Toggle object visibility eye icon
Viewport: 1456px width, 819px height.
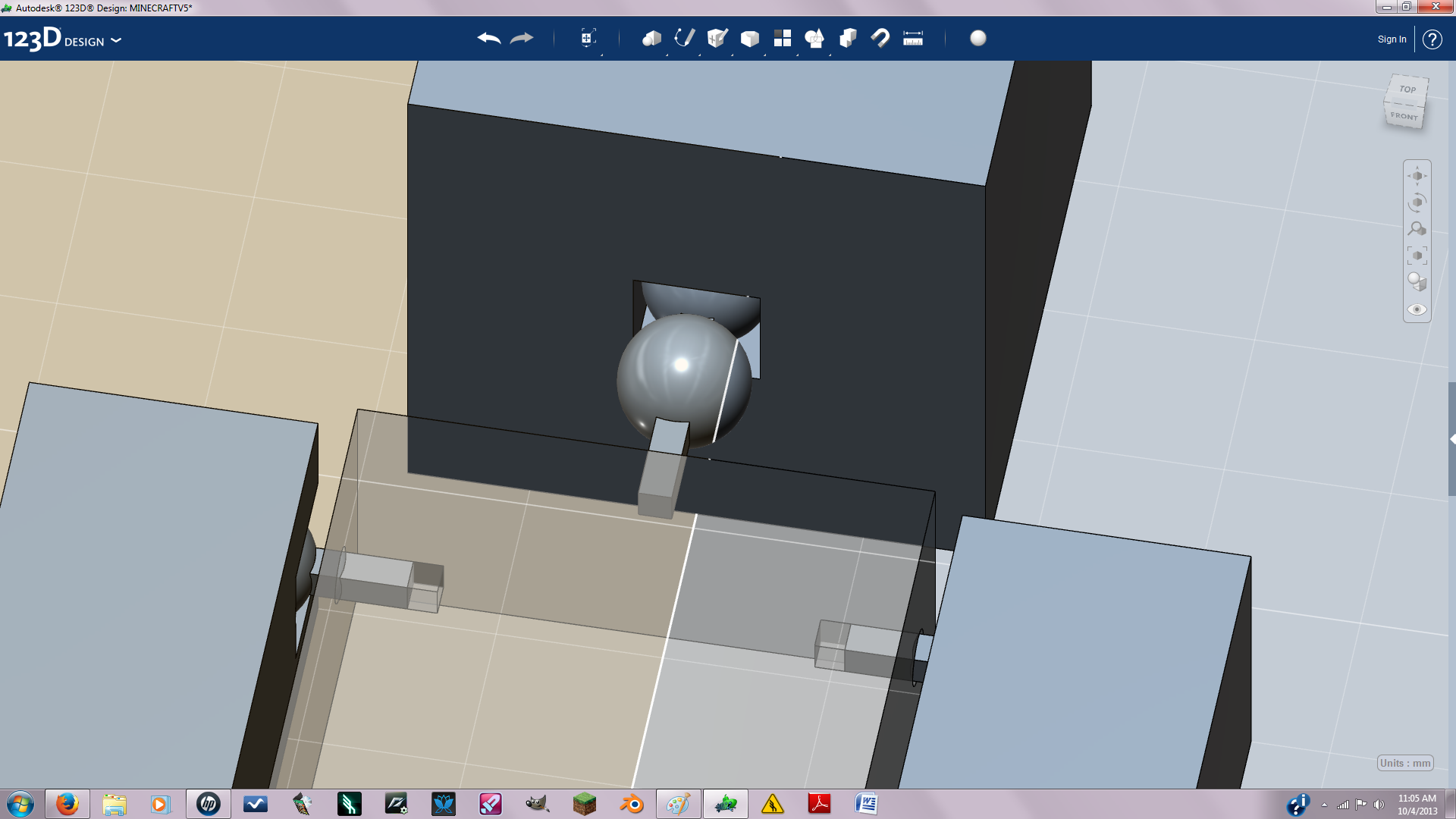(1417, 309)
